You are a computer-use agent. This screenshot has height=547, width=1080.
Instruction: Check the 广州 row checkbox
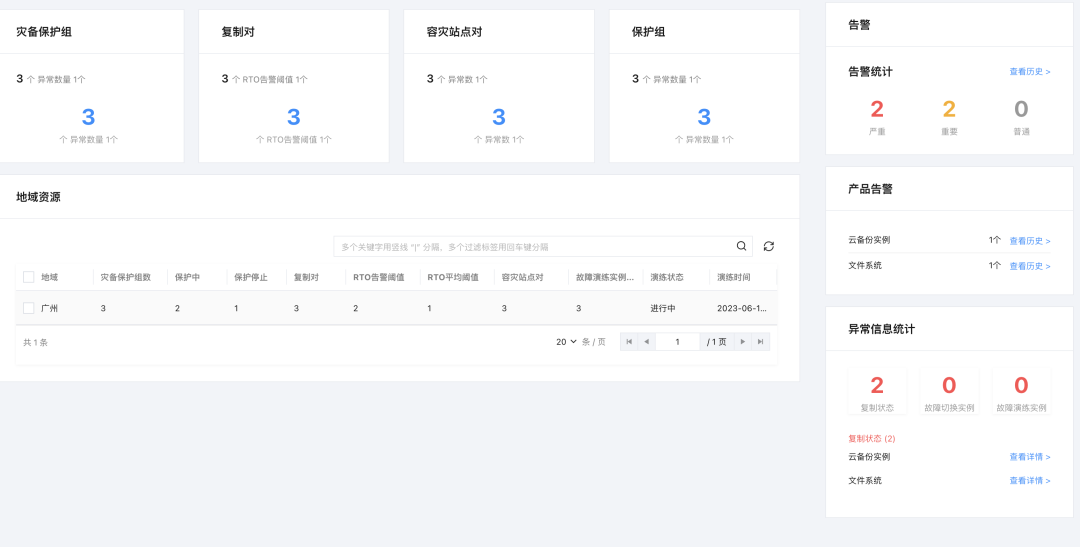28,308
